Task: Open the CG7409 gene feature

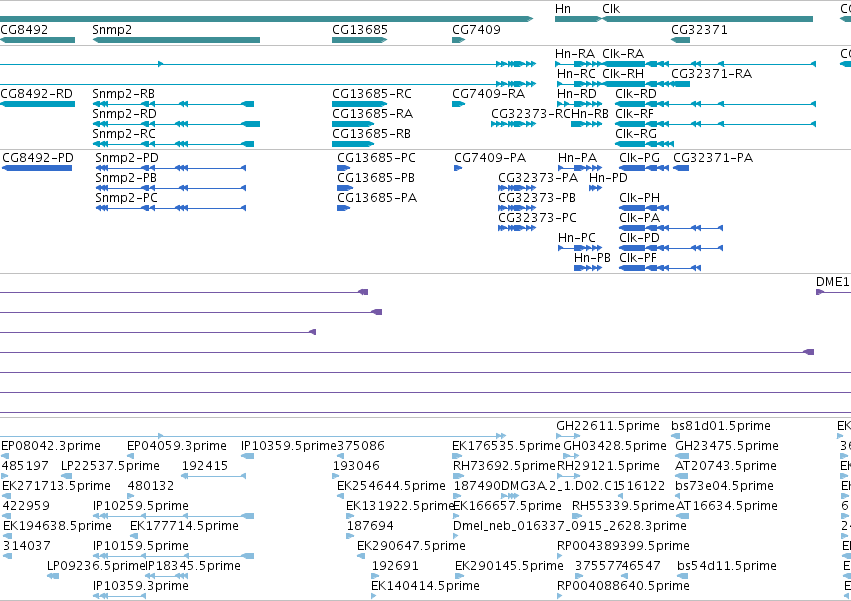Action: pyautogui.click(x=459, y=40)
